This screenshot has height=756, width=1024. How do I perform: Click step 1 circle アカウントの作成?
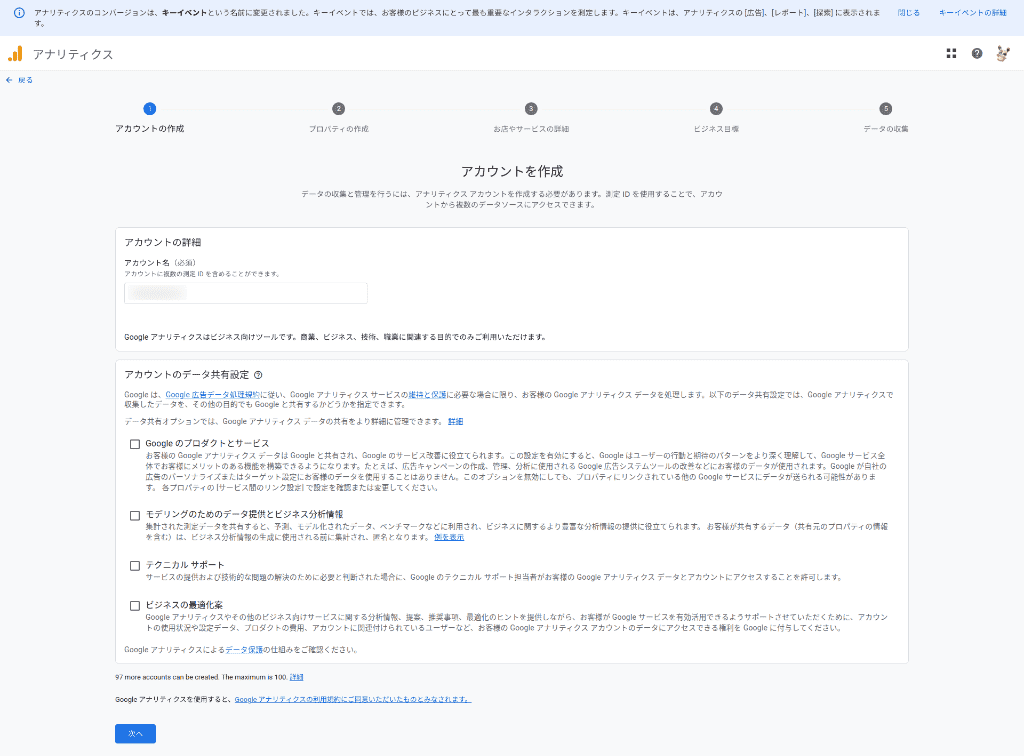[149, 109]
